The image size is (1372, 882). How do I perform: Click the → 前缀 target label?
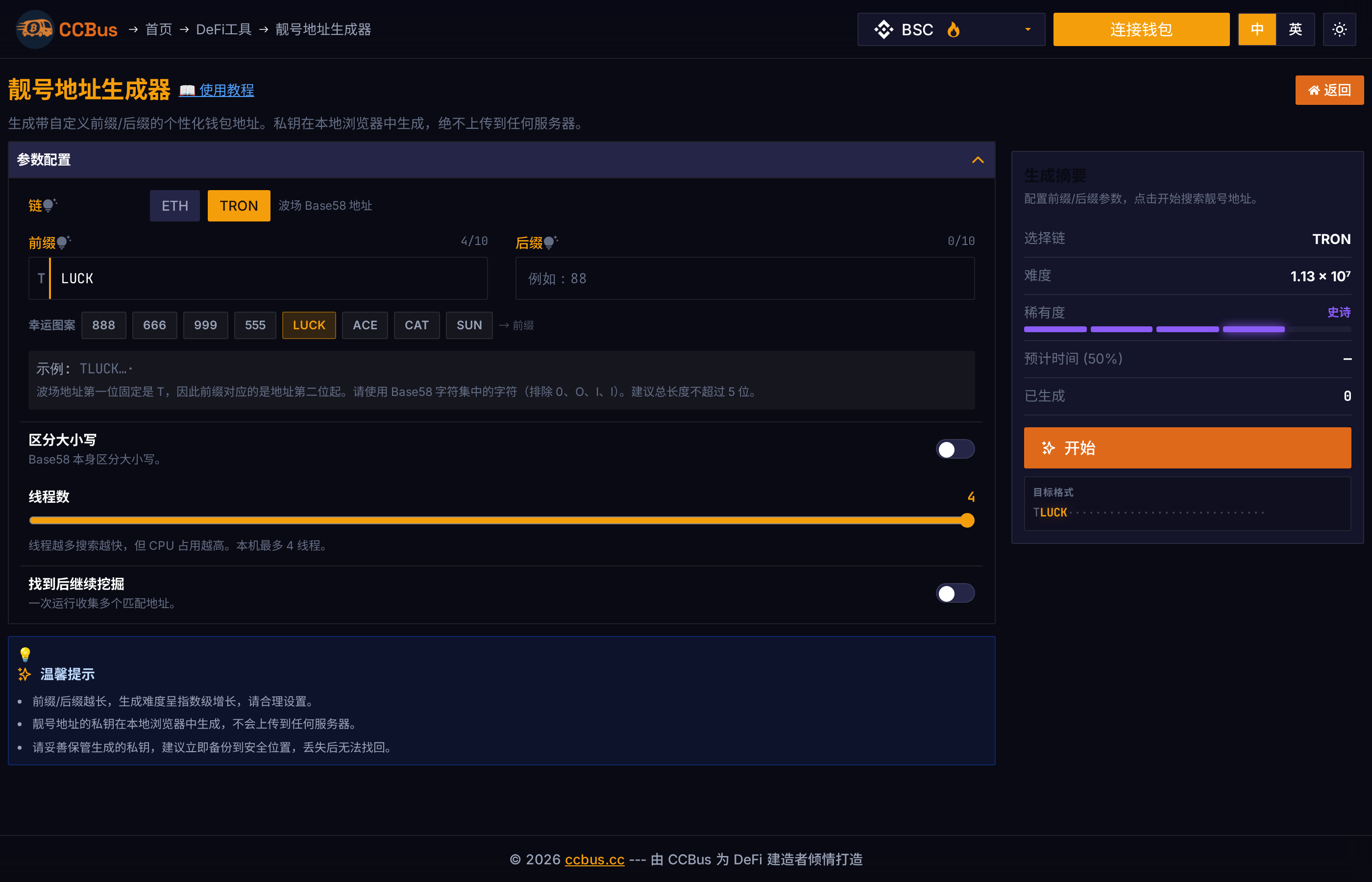click(x=516, y=325)
